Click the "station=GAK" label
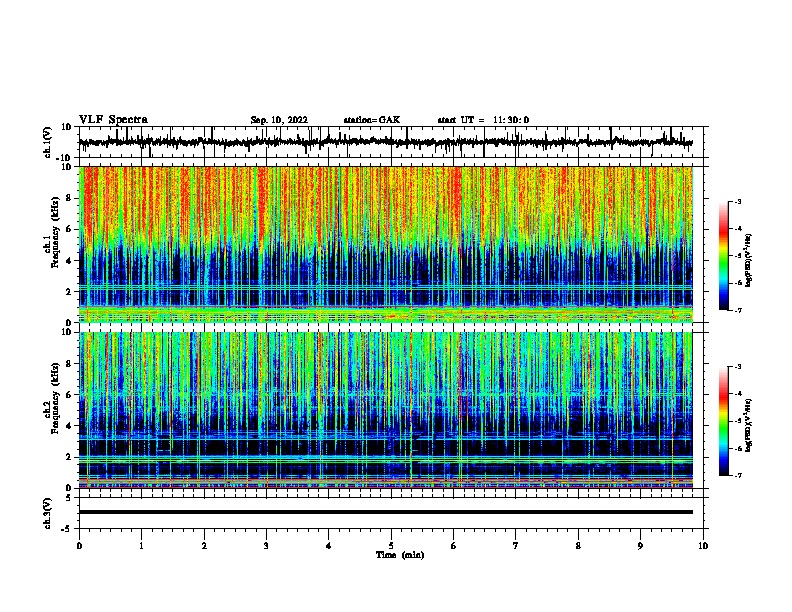792x612 pixels. pos(372,120)
